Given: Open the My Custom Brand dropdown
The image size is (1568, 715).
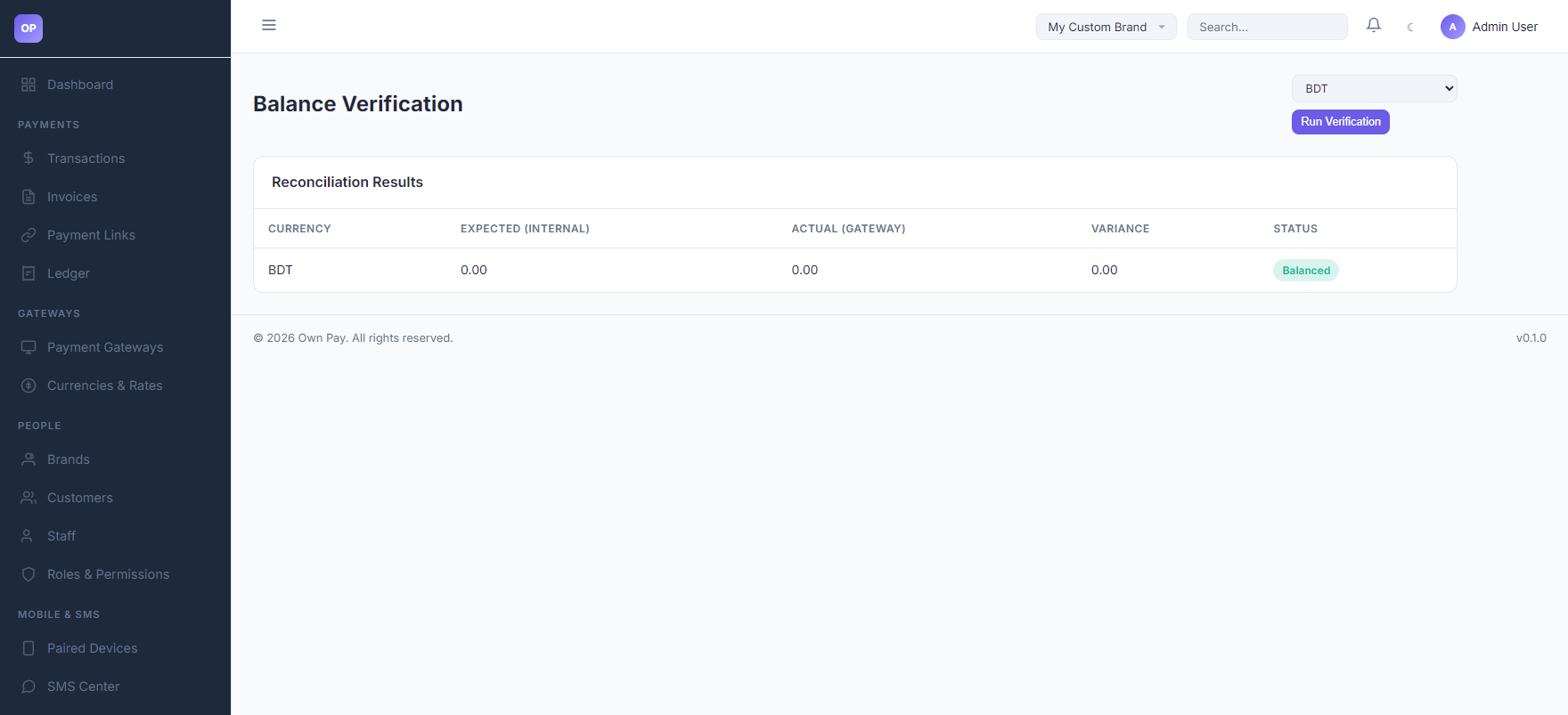Looking at the screenshot, I should pyautogui.click(x=1106, y=27).
